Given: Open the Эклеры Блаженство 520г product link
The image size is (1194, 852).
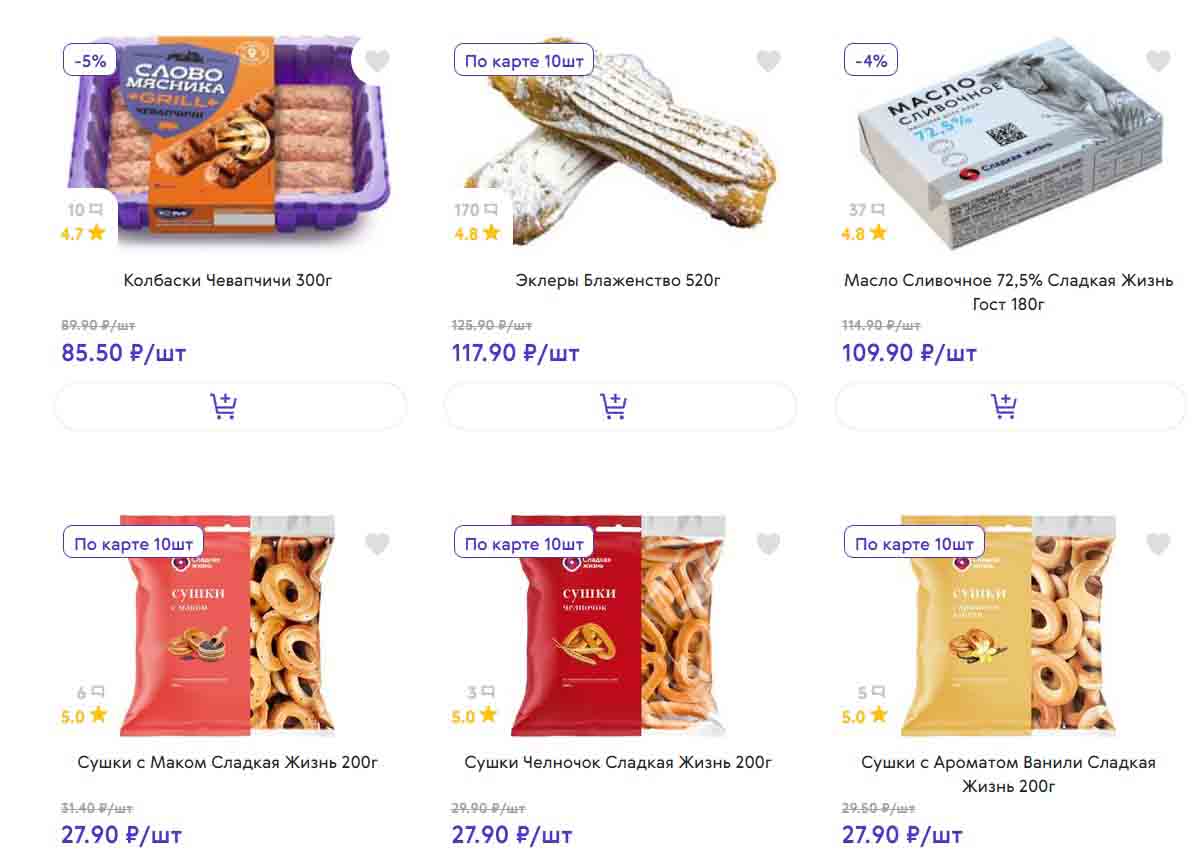Looking at the screenshot, I should [x=618, y=280].
